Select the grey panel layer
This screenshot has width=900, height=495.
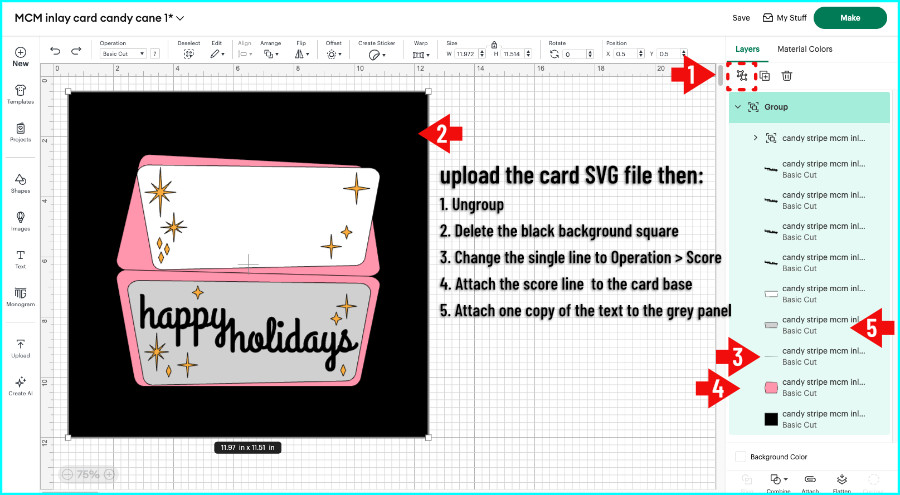pos(809,325)
